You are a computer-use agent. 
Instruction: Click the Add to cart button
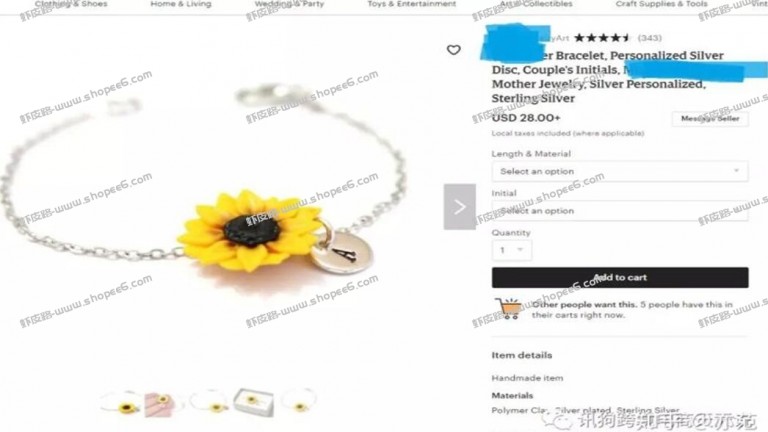(620, 277)
